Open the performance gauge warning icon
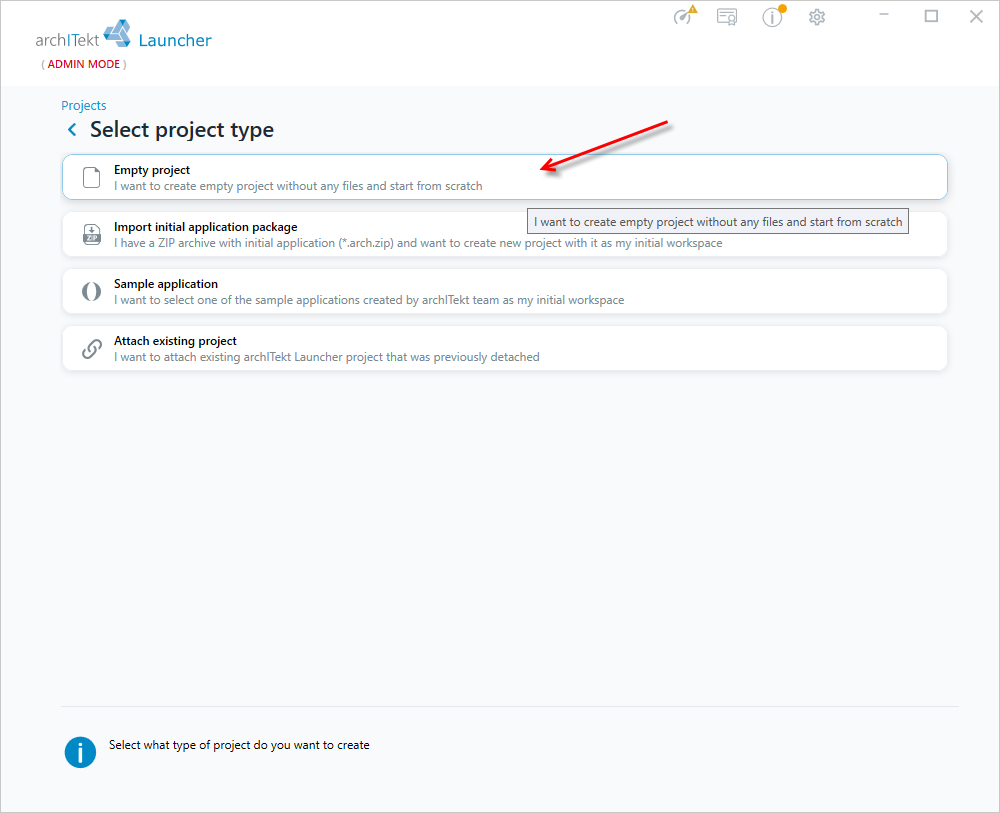This screenshot has height=813, width=1000. pos(685,15)
